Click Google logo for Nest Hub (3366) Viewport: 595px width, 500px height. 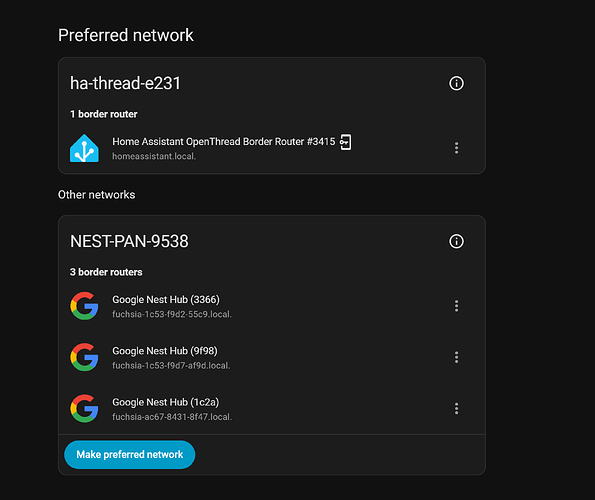pyautogui.click(x=84, y=306)
